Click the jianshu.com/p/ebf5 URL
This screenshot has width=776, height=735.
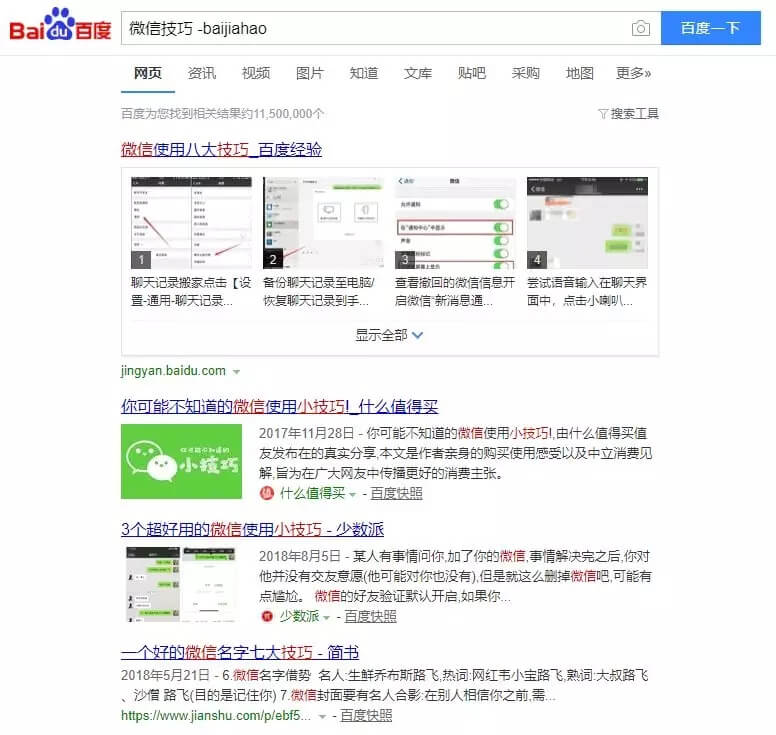216,716
